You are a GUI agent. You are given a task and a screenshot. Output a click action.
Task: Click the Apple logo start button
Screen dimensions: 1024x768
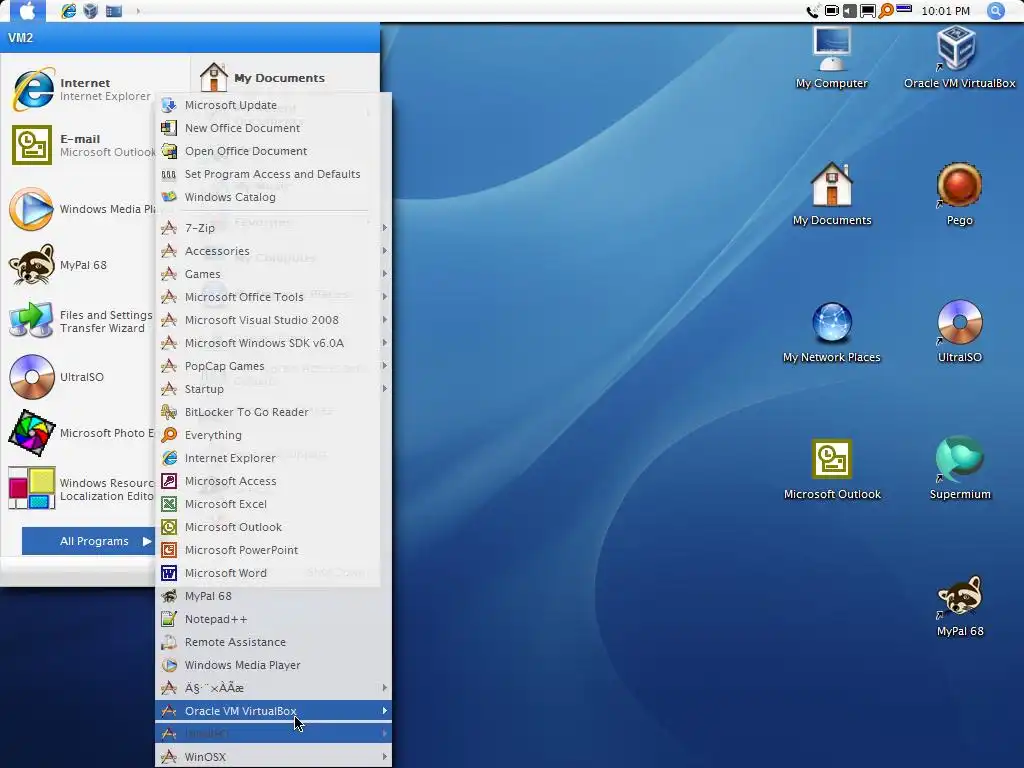click(x=26, y=10)
